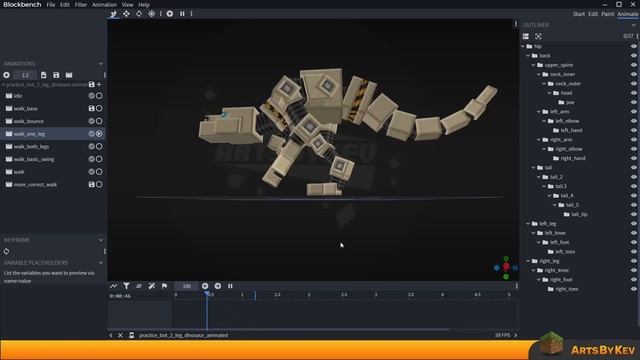This screenshot has width=640, height=360.
Task: Collapse the Variable Placeholders panel
Action: pos(101,263)
